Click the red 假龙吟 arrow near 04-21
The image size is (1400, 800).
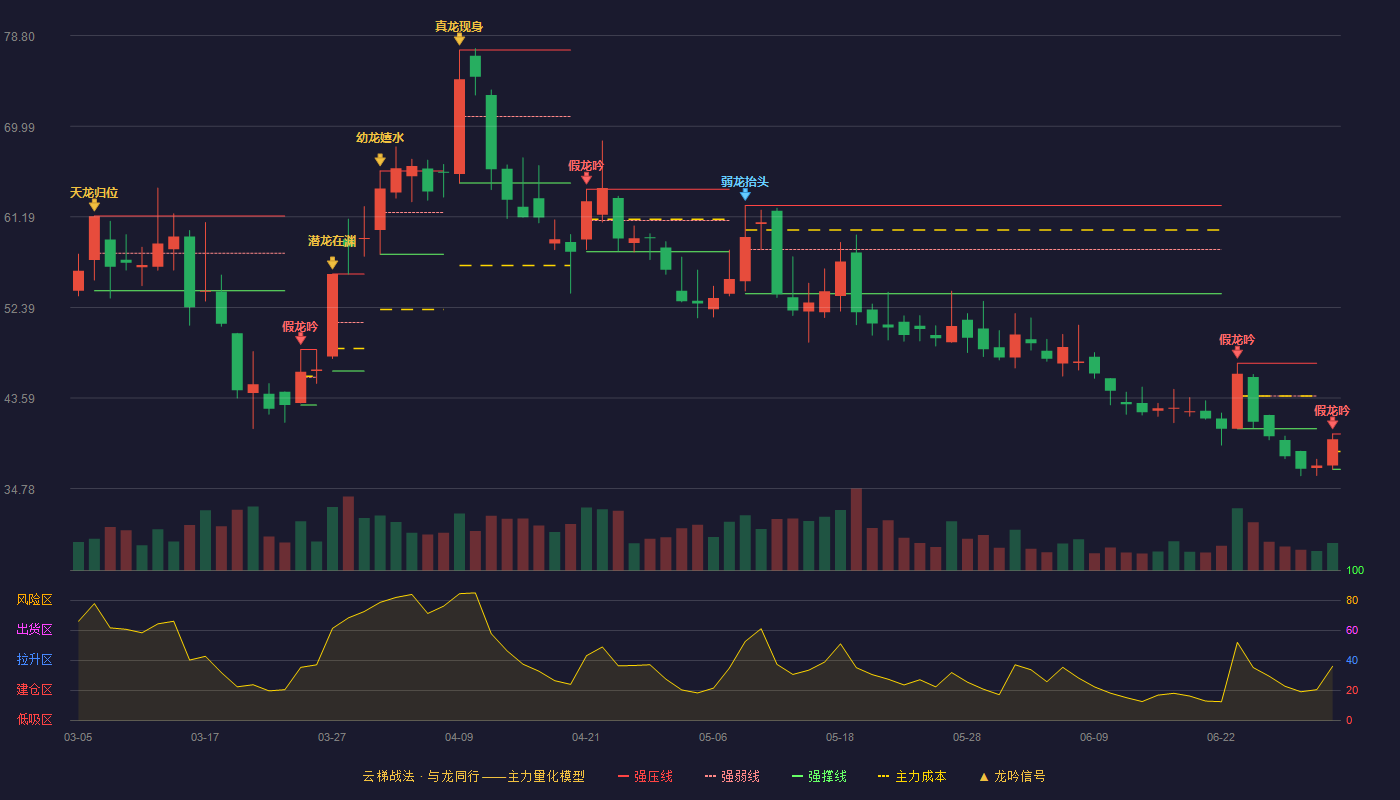[x=586, y=178]
